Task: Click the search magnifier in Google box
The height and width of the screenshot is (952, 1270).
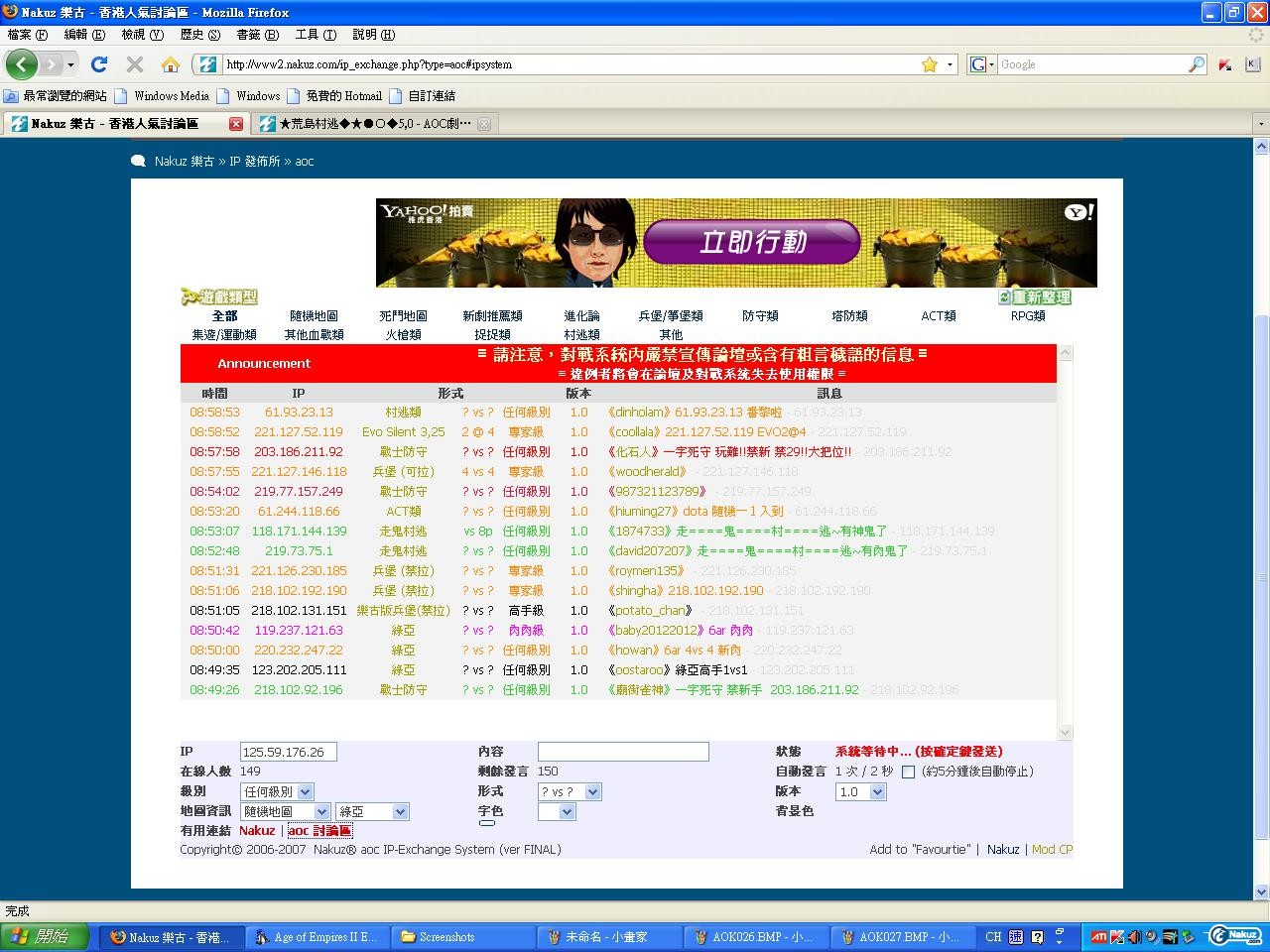Action: click(1197, 64)
